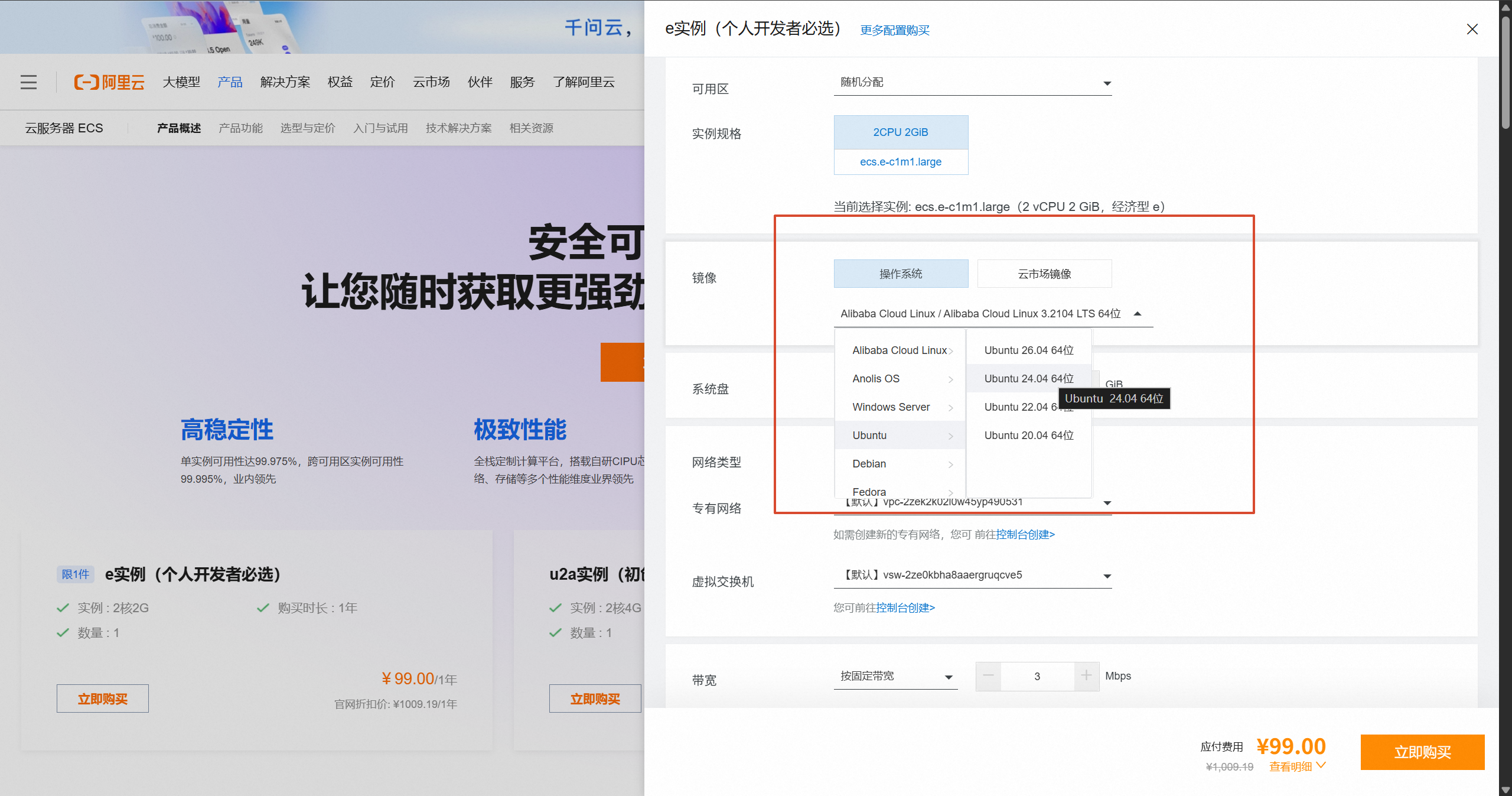The height and width of the screenshot is (796, 1512).
Task: Expand the 查看明细 price details arrow
Action: click(x=1321, y=766)
